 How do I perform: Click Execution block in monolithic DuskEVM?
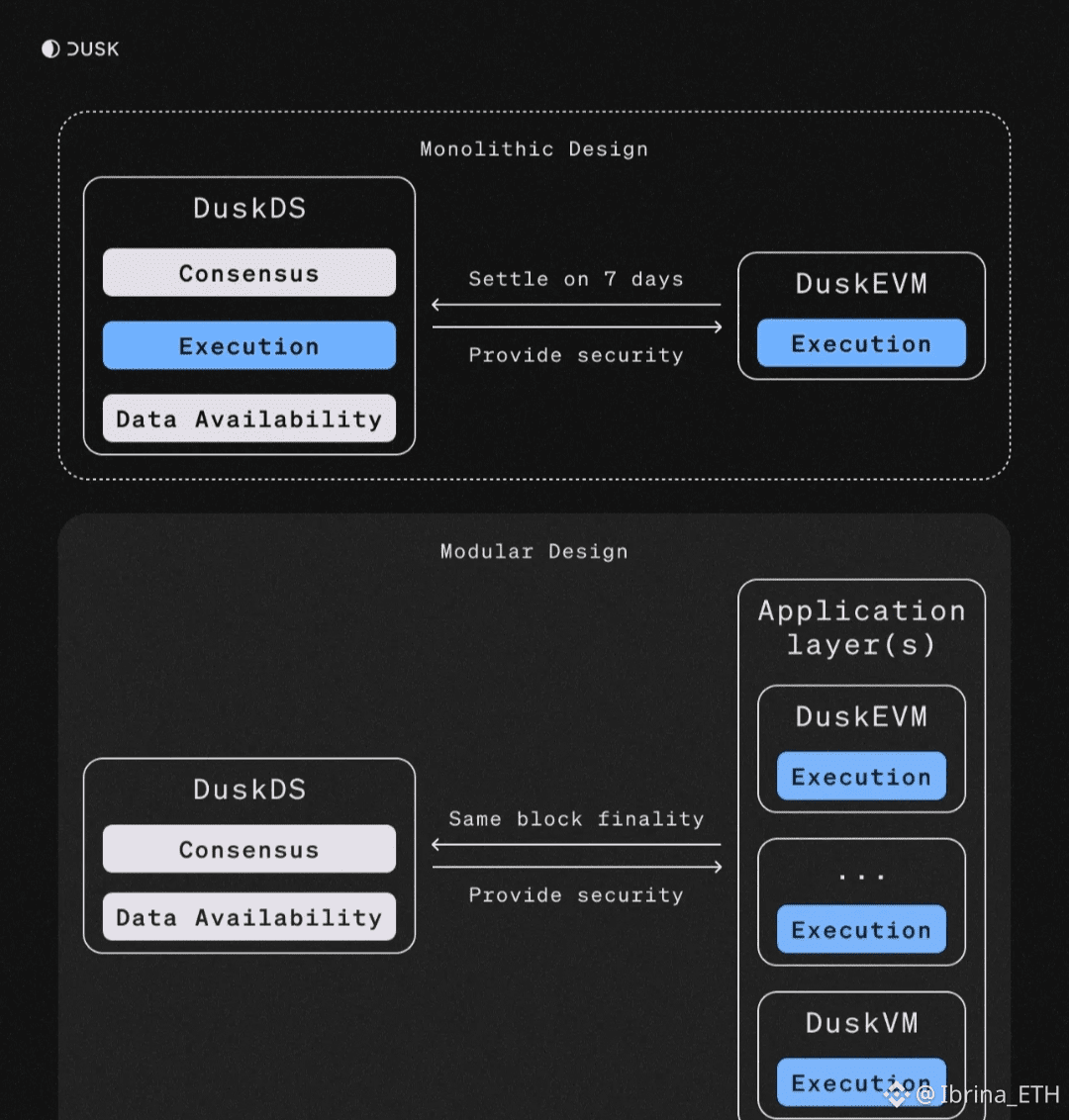point(862,343)
